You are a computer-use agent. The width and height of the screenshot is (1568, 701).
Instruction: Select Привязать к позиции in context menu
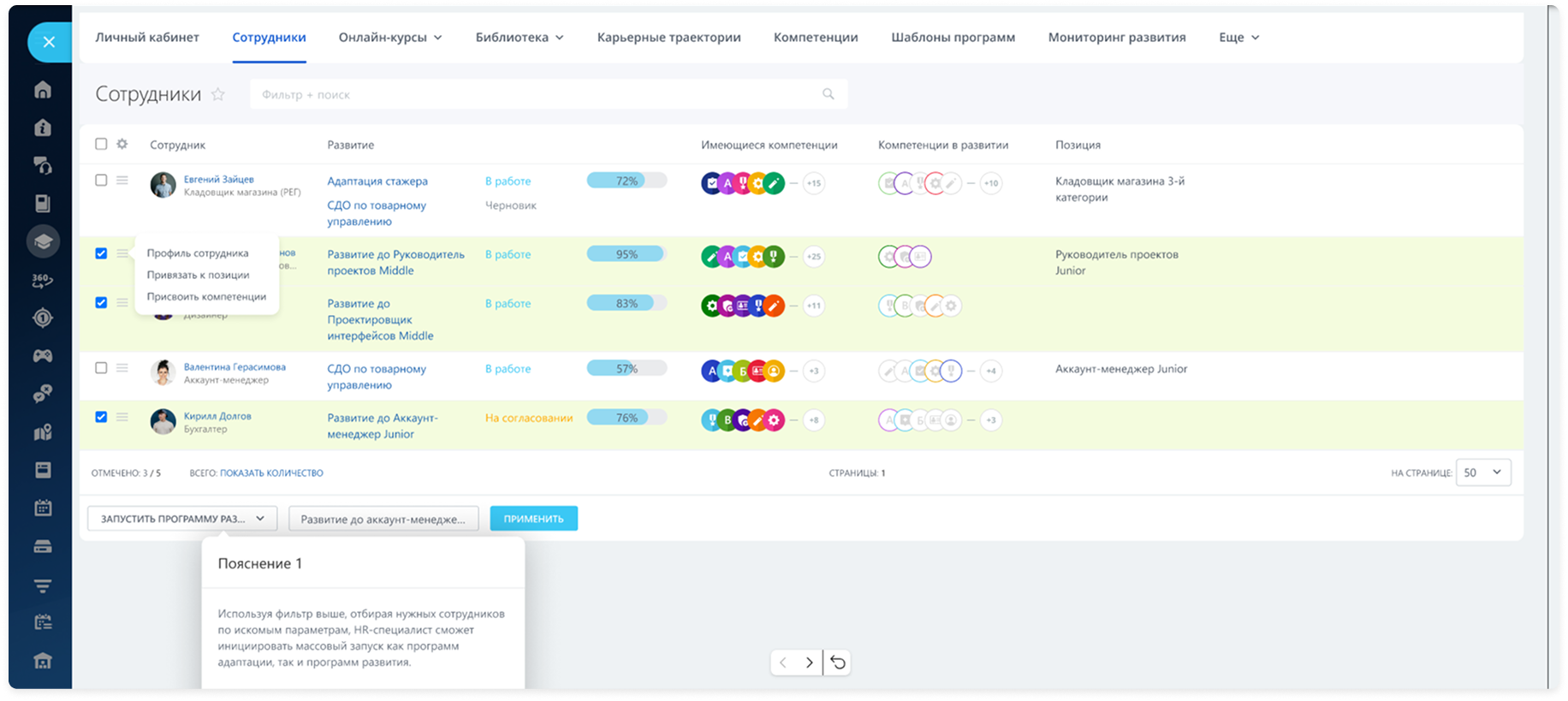[198, 275]
